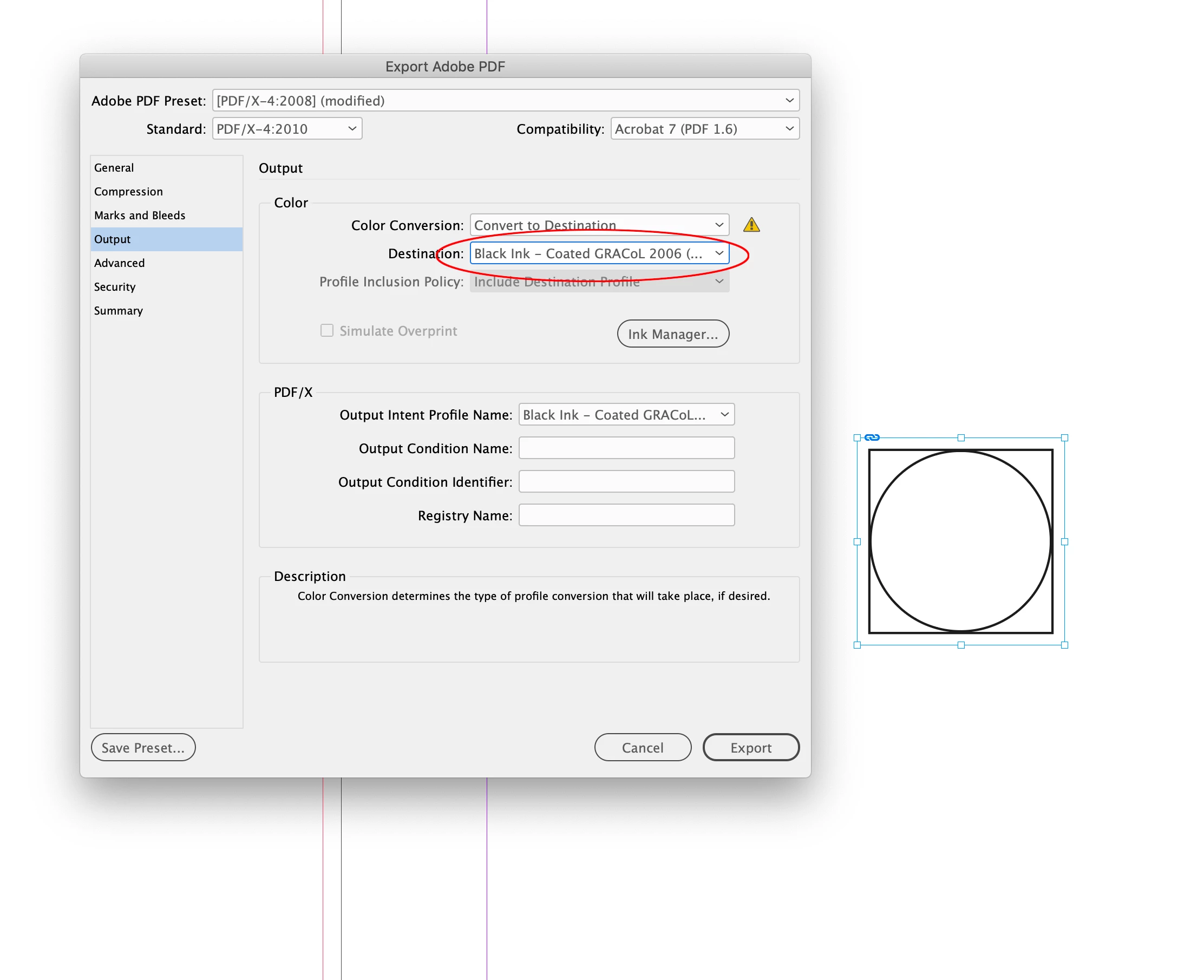Switch to the Compression section
The image size is (1204, 980).
point(128,191)
